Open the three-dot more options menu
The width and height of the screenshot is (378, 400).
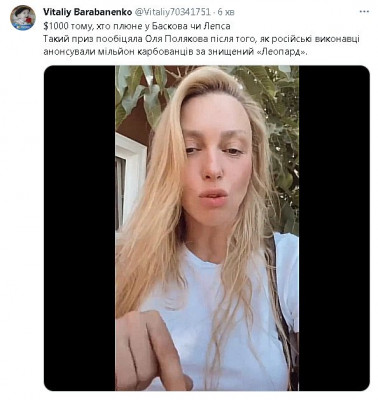pyautogui.click(x=364, y=12)
